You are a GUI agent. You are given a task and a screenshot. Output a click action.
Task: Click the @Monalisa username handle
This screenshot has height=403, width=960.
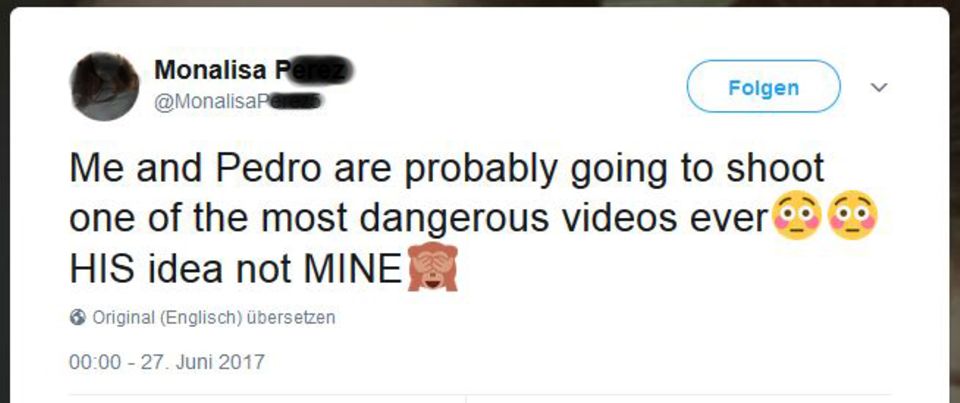pos(238,102)
